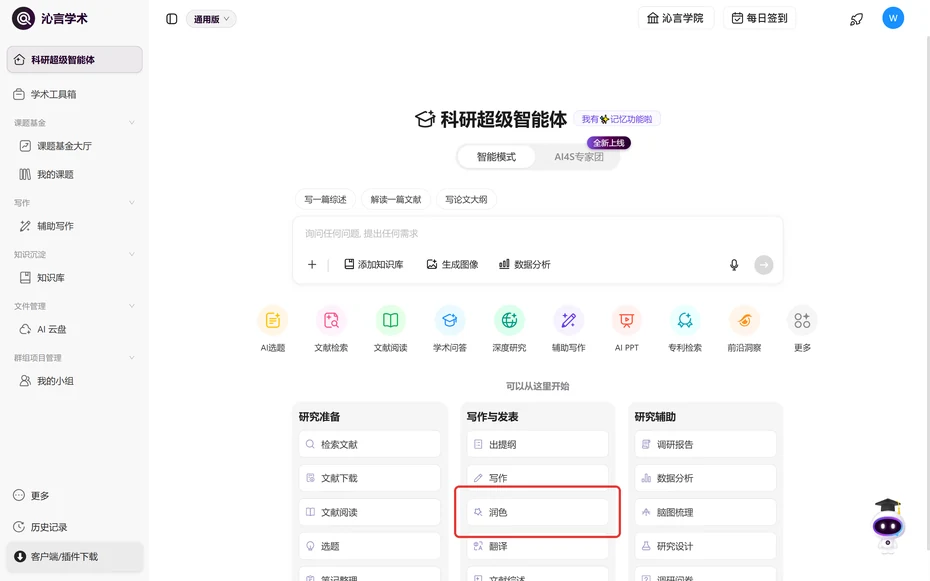Click the 我有记忆功能啦 badge
930x581 pixels.
pos(617,119)
